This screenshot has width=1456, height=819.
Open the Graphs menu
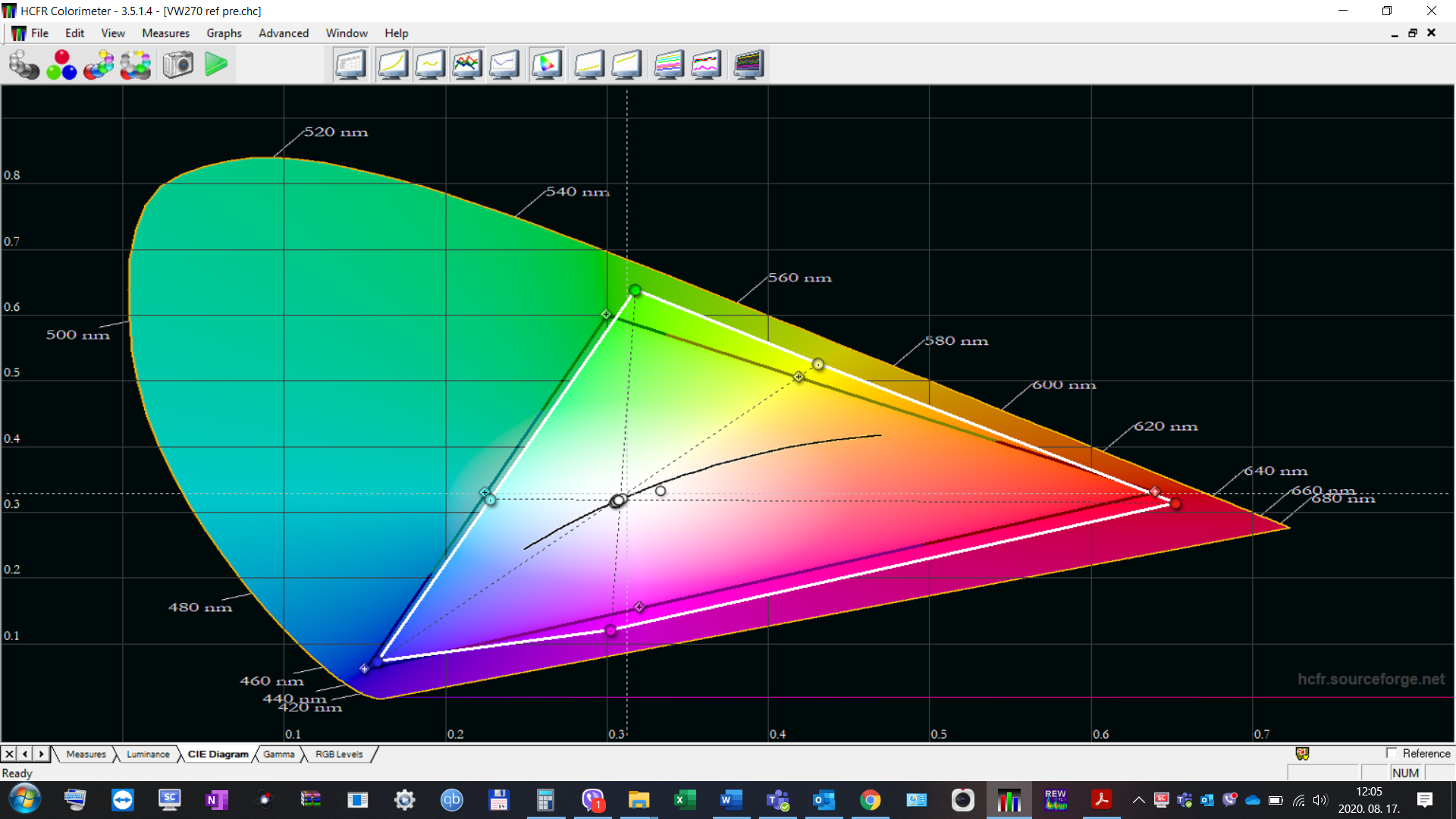coord(224,33)
